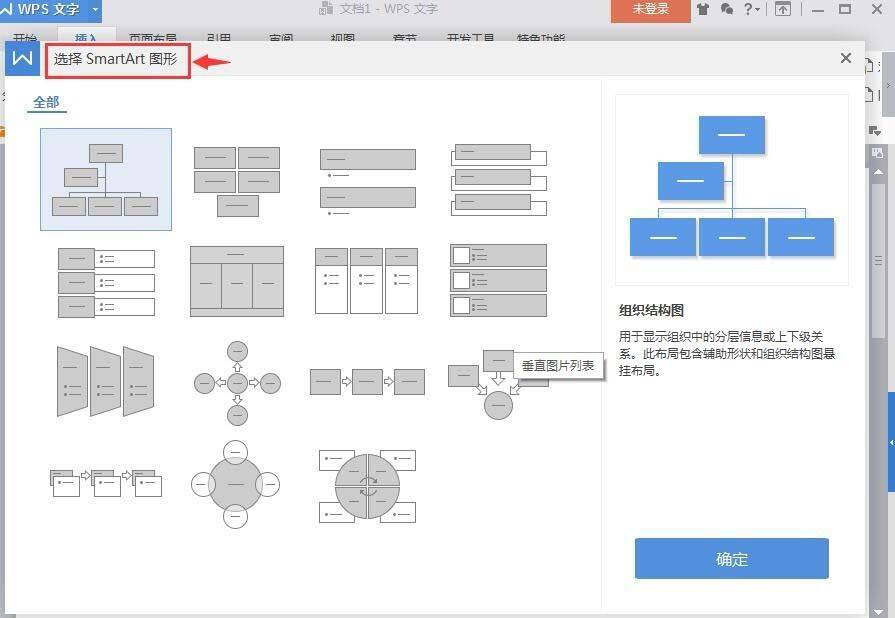Click the 组织结构图 layout heading
Image resolution: width=895 pixels, height=618 pixels.
coord(651,310)
